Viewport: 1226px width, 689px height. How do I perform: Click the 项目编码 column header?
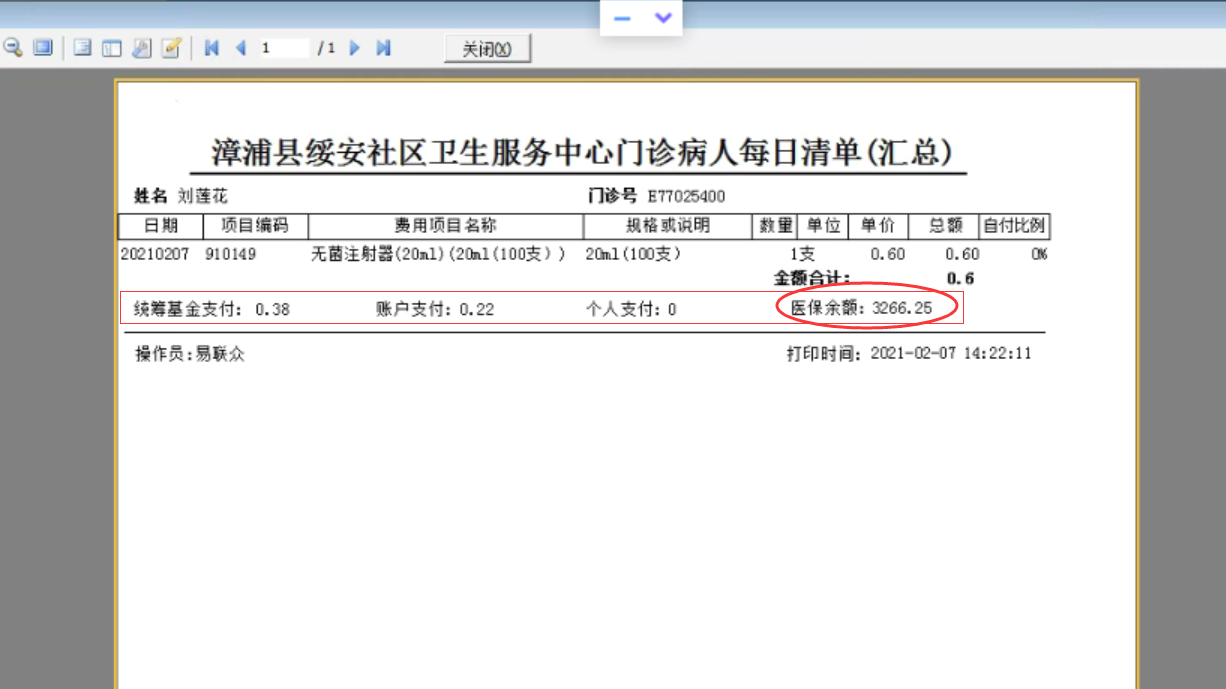(x=255, y=226)
